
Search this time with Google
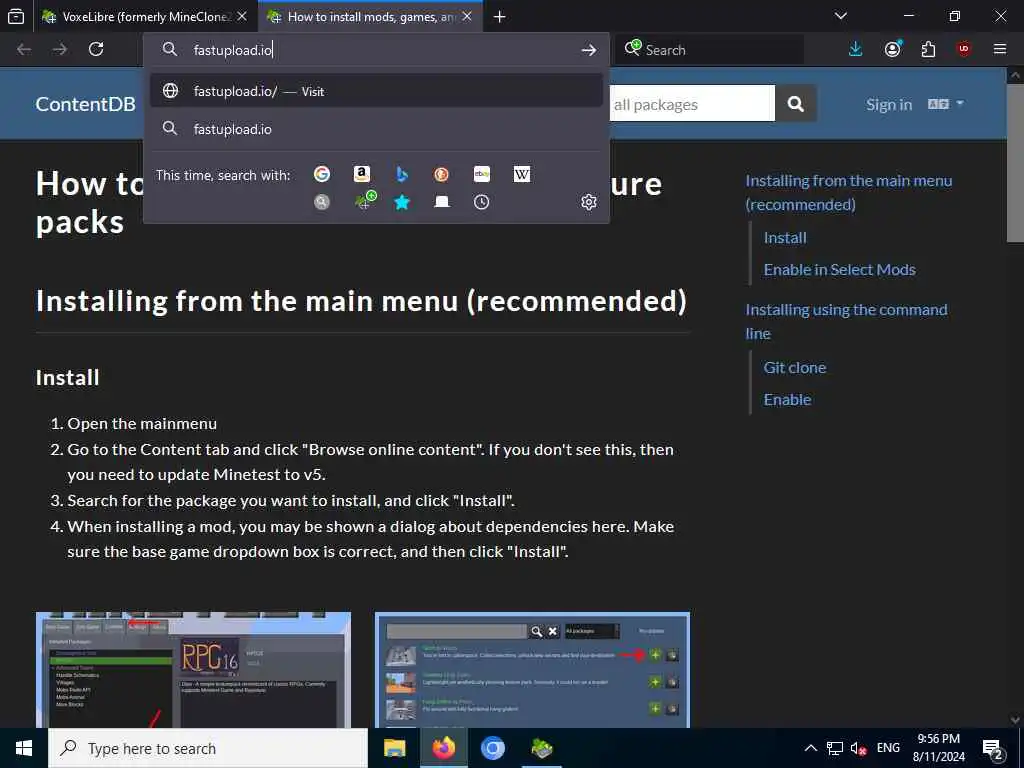[x=321, y=174]
